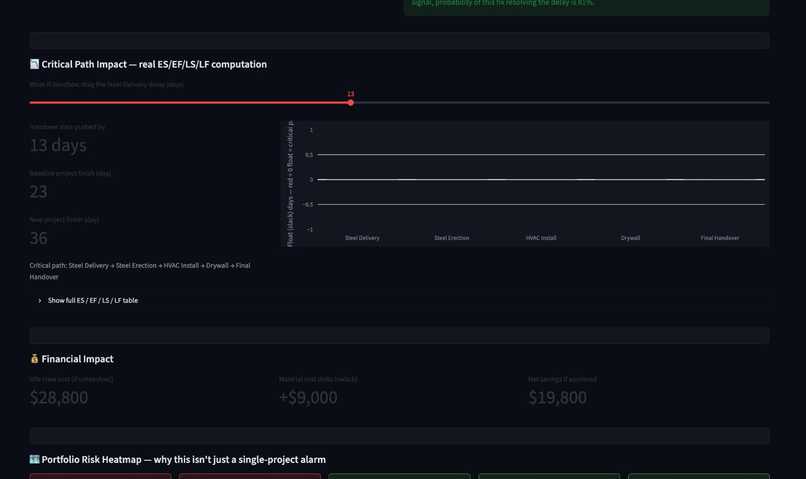Click the red '13' value above slider
The image size is (806, 479).
[x=351, y=94]
